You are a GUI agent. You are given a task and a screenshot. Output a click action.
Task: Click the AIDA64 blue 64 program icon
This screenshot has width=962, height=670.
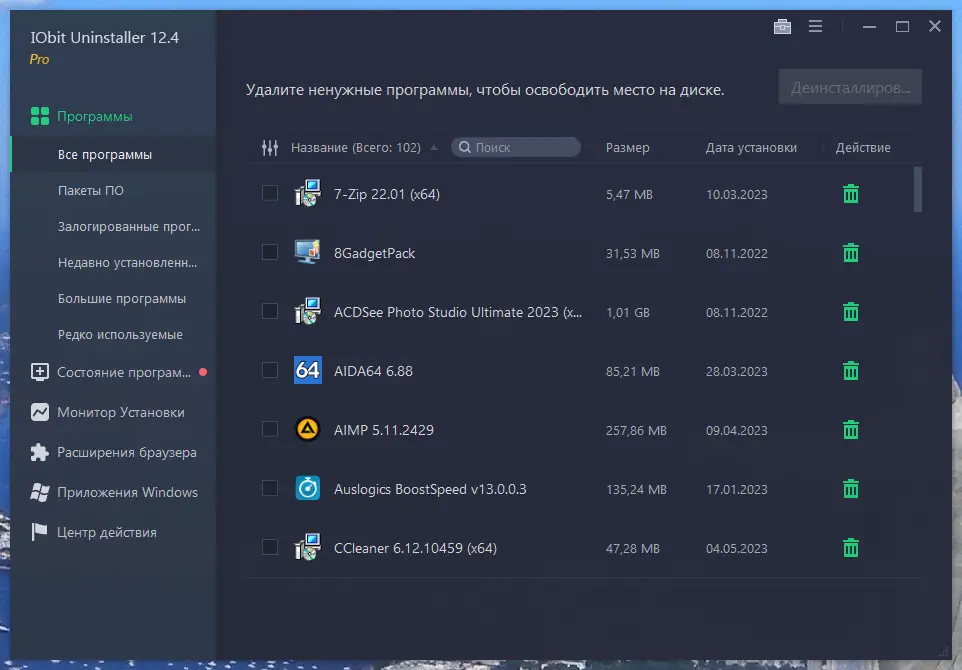pos(307,370)
